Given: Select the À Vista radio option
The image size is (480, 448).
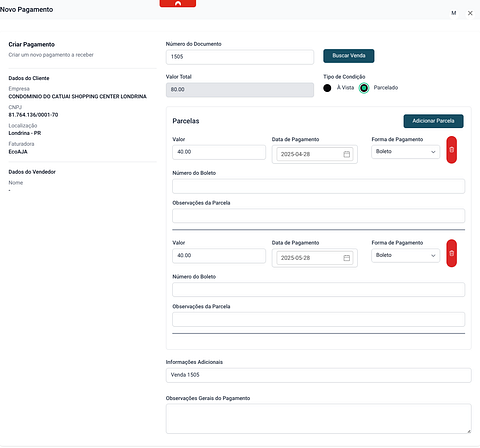Looking at the screenshot, I should (x=327, y=88).
